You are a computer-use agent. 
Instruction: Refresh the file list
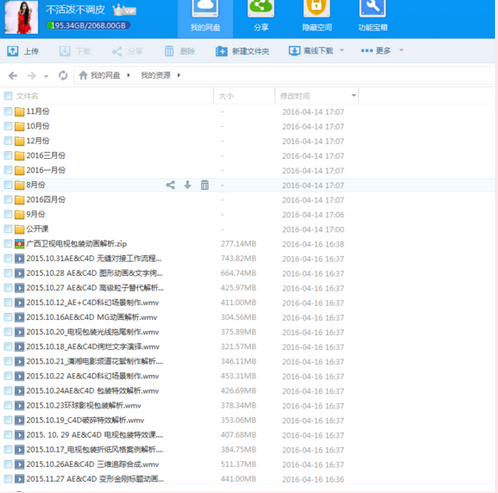63,75
